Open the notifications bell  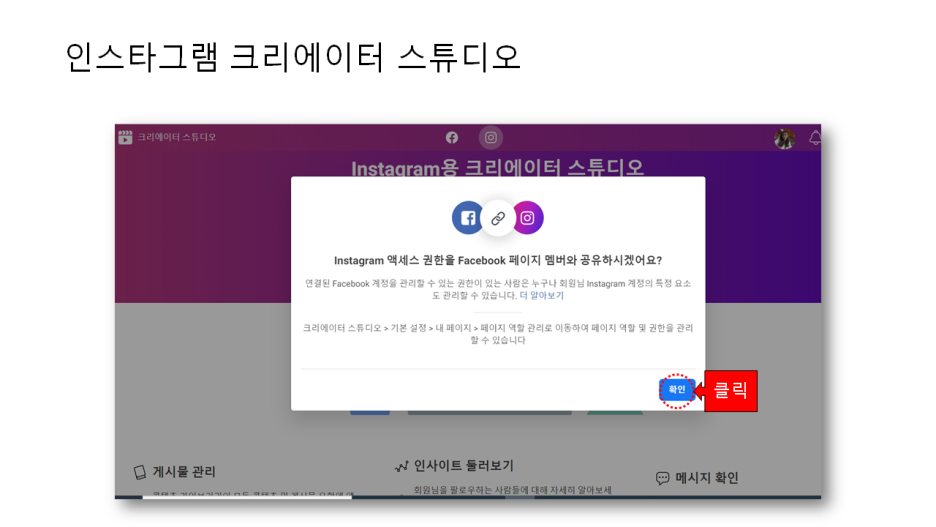815,138
